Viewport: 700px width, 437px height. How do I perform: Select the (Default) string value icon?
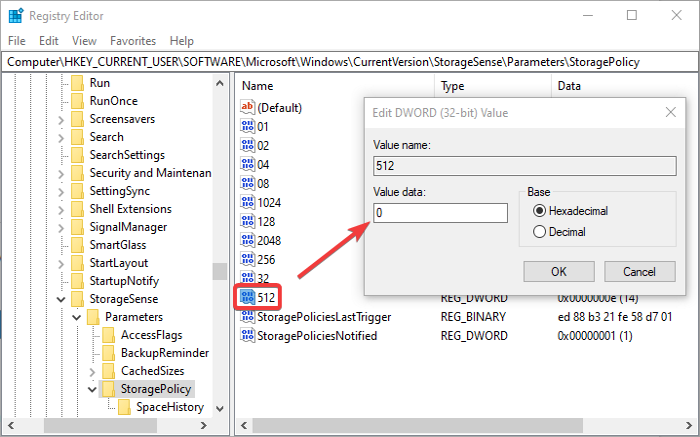click(247, 107)
